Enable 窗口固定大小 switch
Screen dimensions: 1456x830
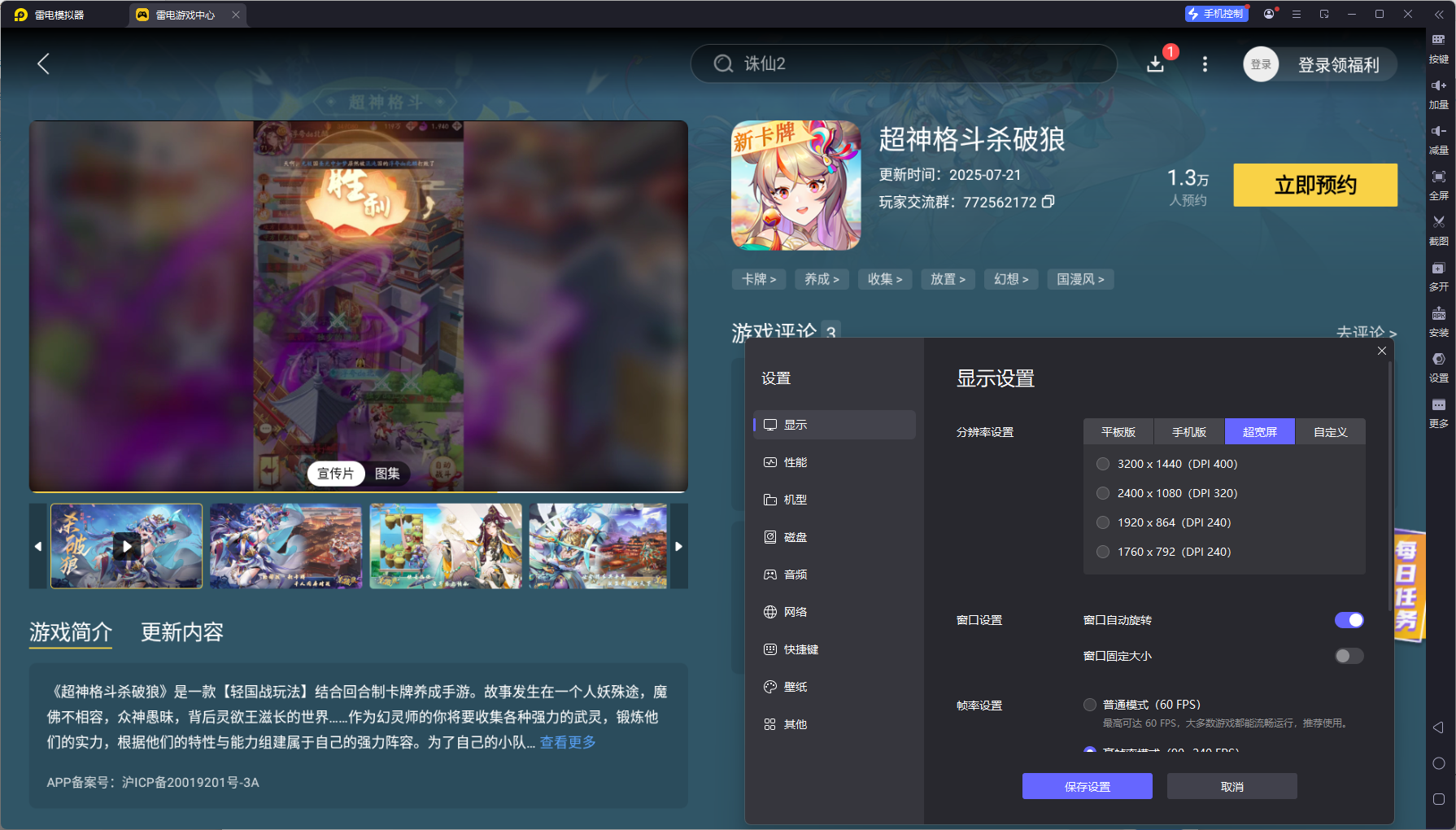tap(1349, 656)
